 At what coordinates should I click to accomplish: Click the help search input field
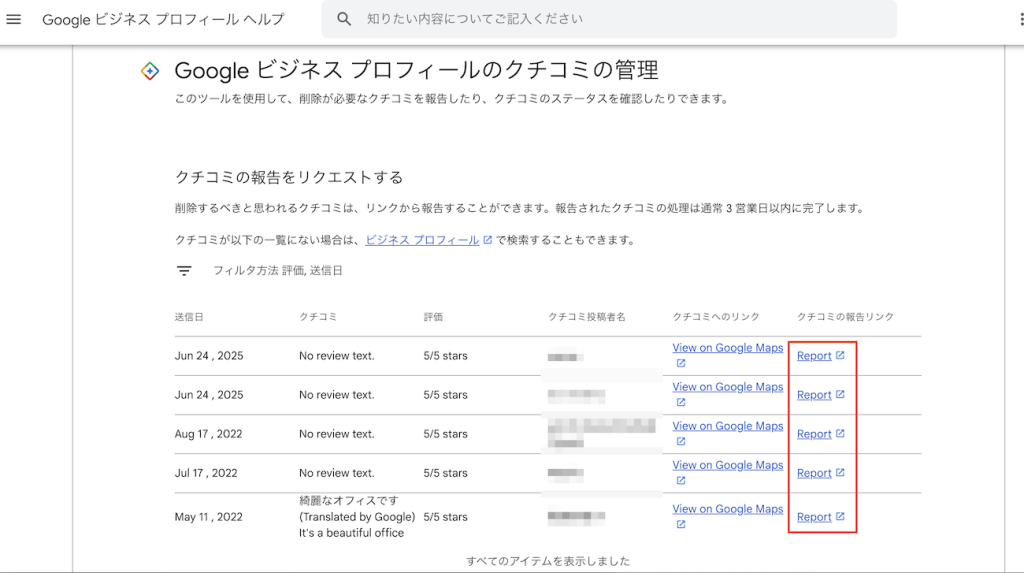coord(620,19)
